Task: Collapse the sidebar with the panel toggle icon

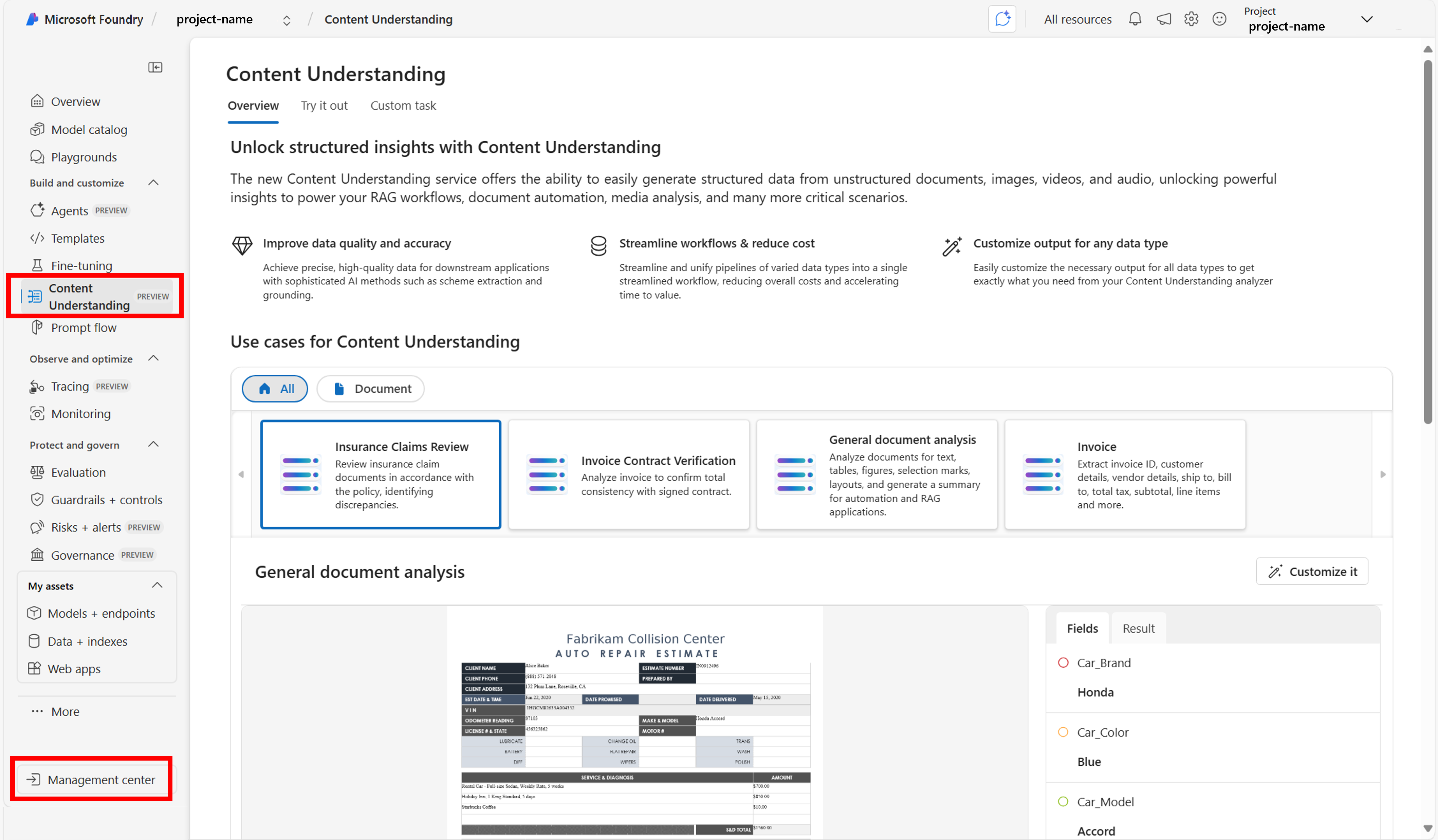Action: [x=155, y=67]
